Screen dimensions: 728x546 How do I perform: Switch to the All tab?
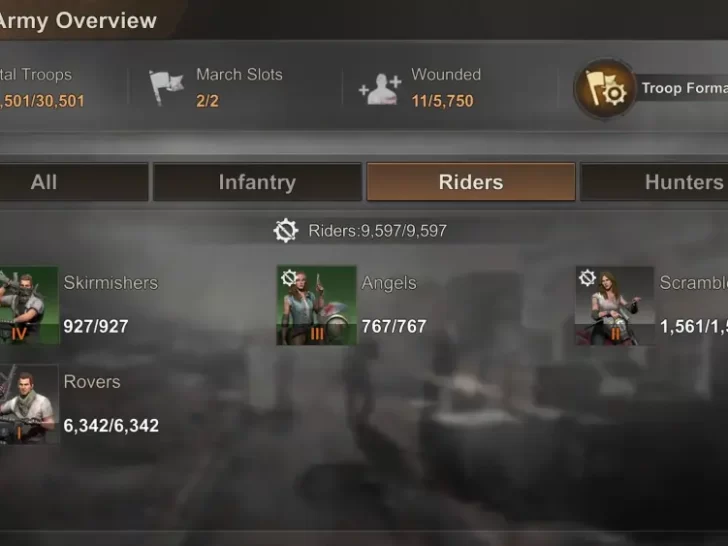coord(73,182)
